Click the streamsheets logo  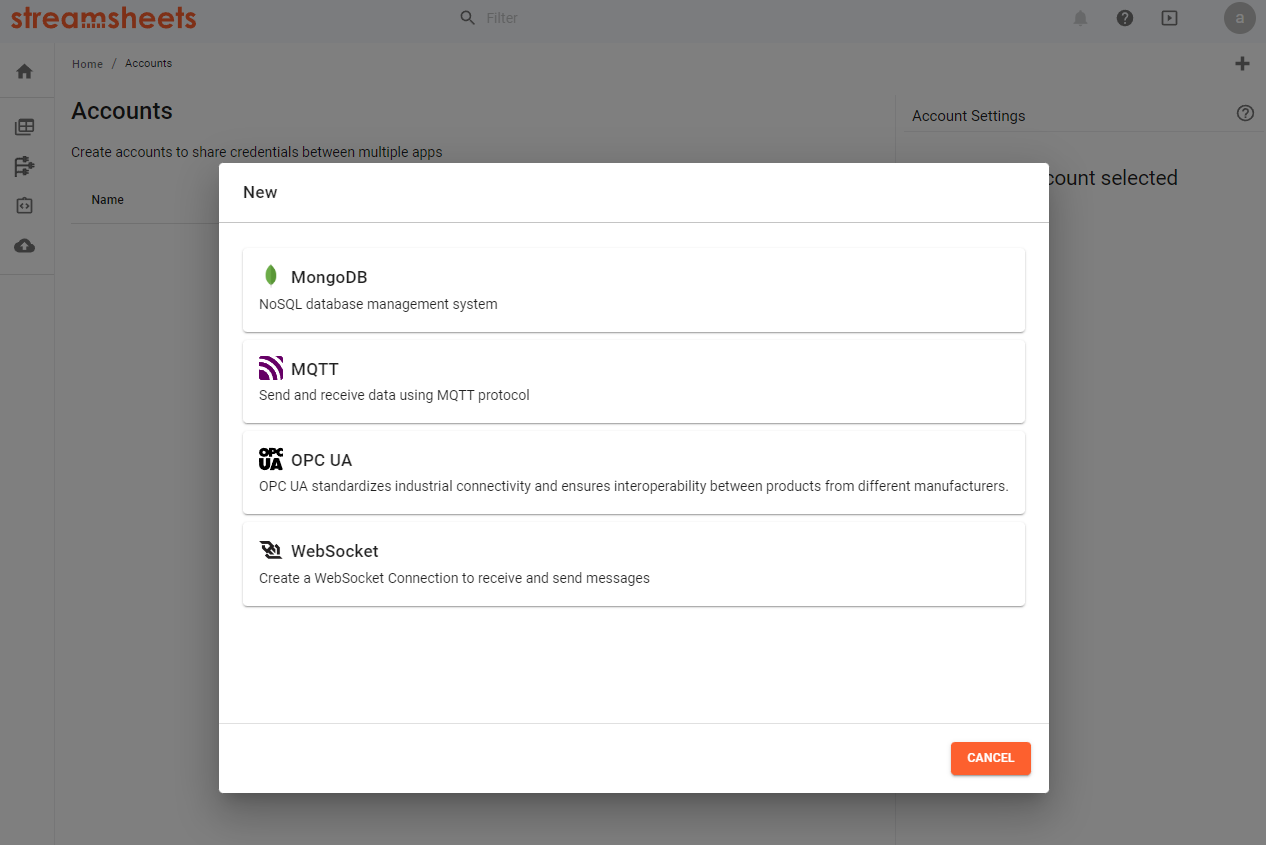[104, 17]
